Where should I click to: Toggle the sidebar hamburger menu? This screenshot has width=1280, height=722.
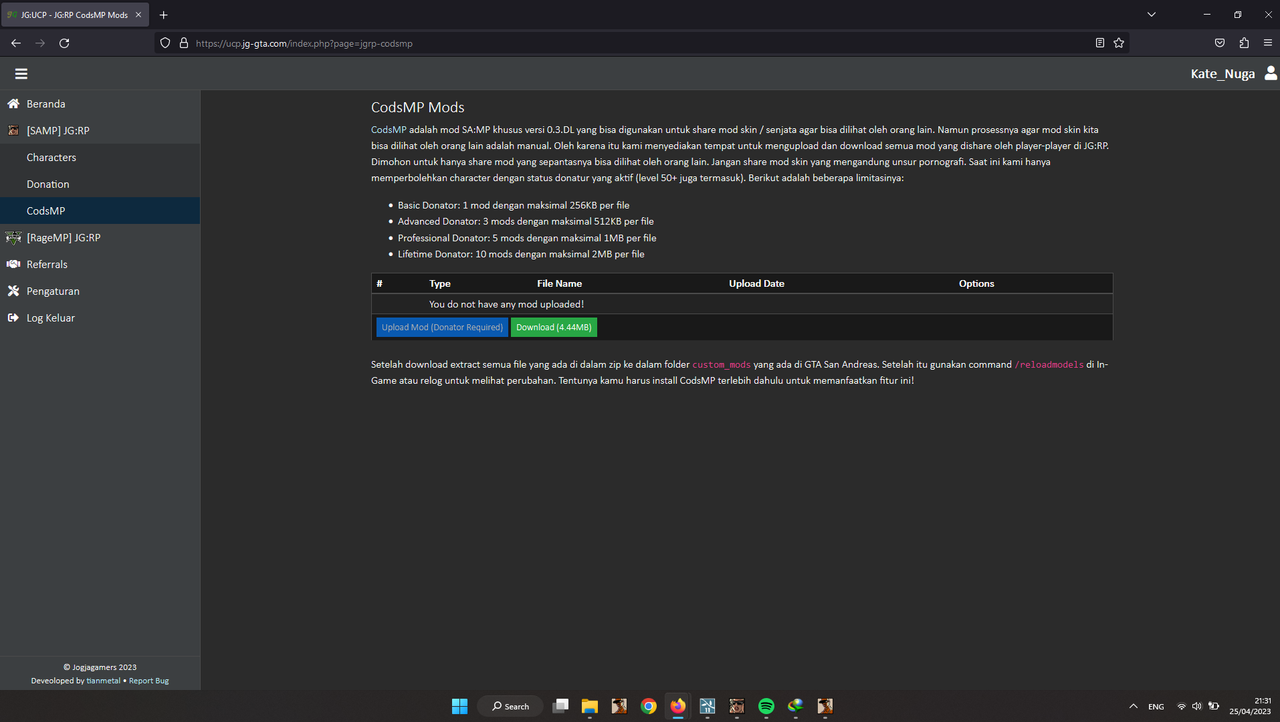(x=21, y=73)
